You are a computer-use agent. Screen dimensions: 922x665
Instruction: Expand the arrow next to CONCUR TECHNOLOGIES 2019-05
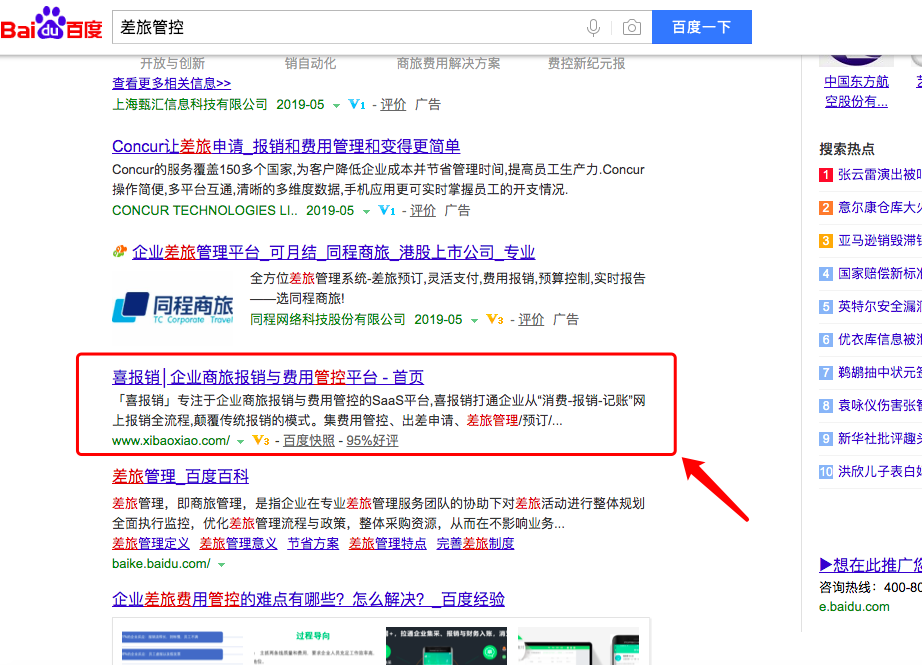click(x=366, y=211)
